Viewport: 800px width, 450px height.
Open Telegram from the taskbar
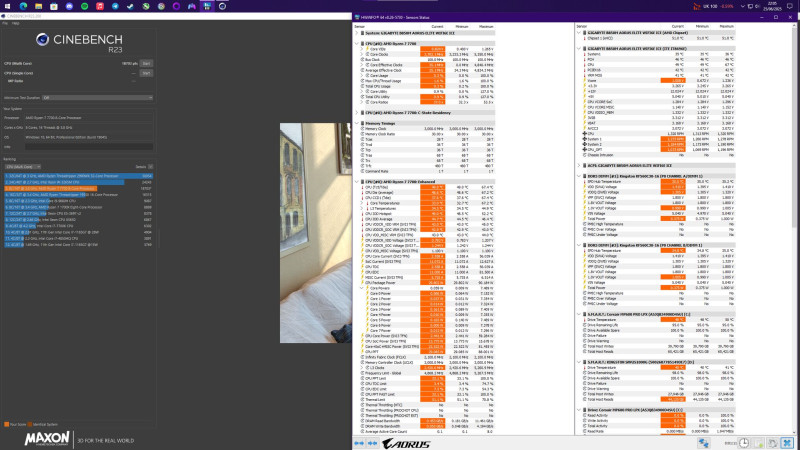click(115, 6)
